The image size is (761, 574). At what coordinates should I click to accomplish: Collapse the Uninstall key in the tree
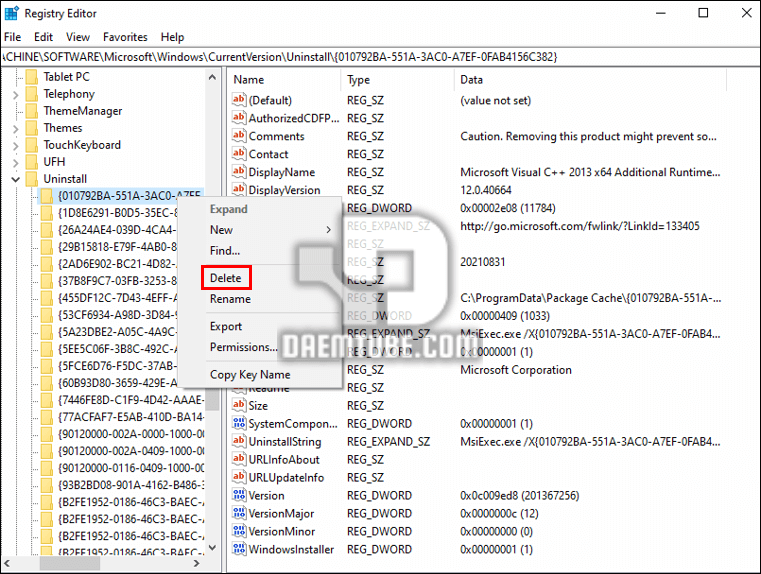[15, 179]
